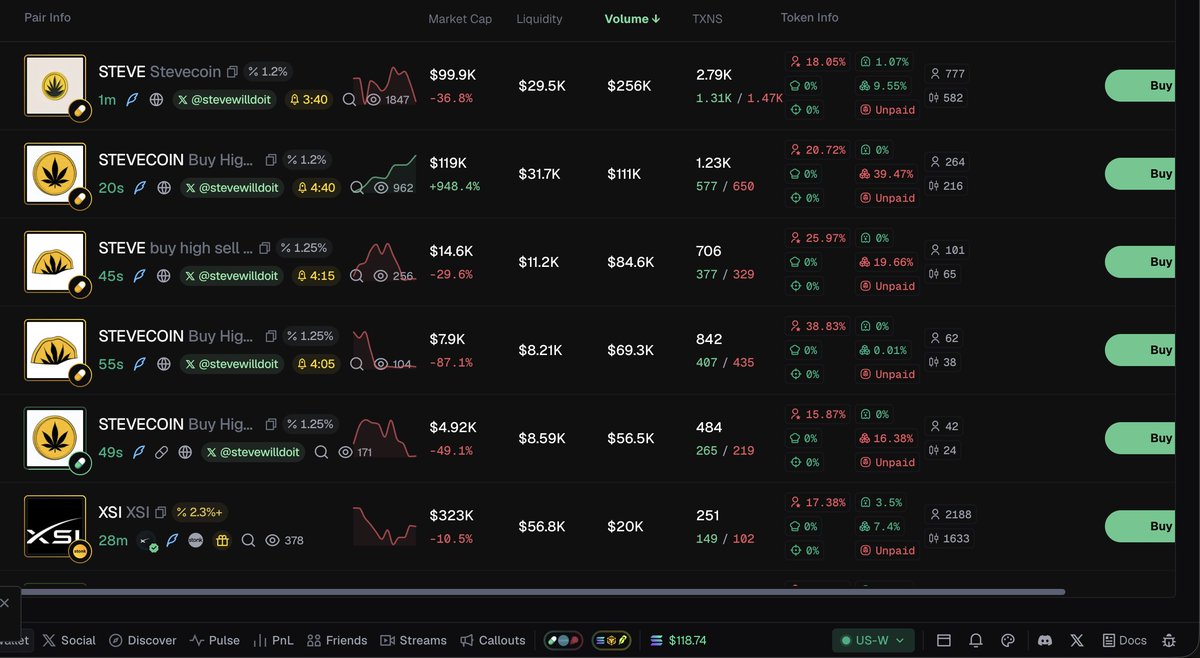This screenshot has width=1200, height=658.
Task: Click the $118.74 wallet balance
Action: 678,640
